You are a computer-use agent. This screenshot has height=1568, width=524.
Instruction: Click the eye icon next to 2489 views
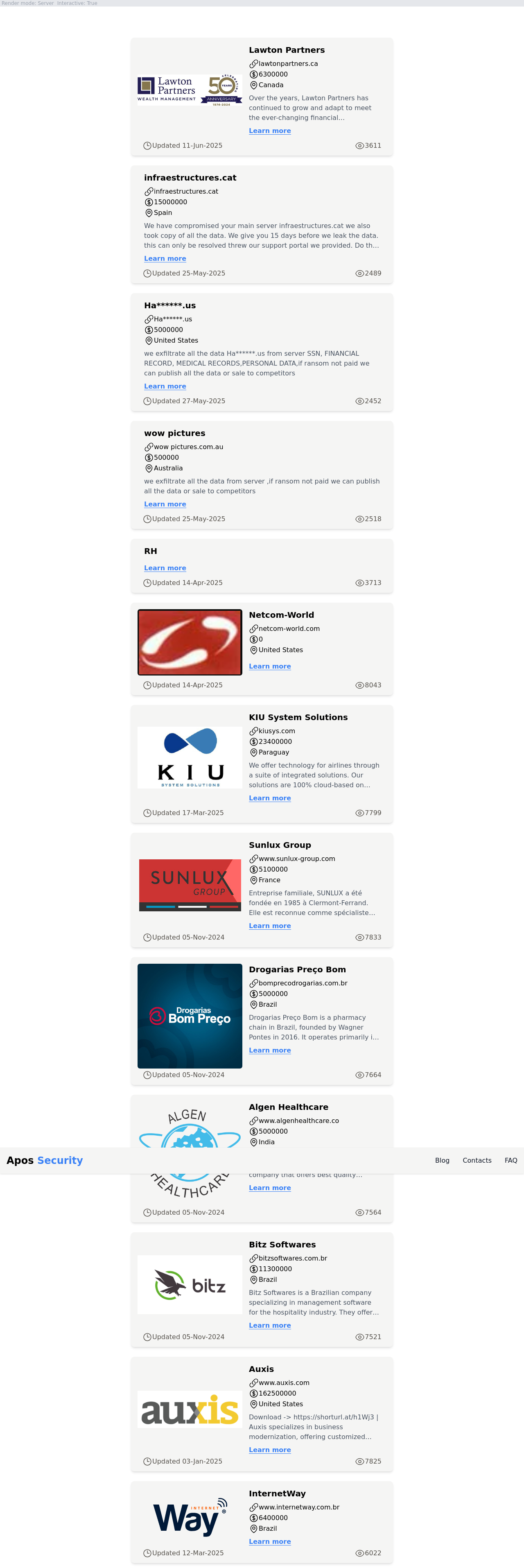click(360, 273)
